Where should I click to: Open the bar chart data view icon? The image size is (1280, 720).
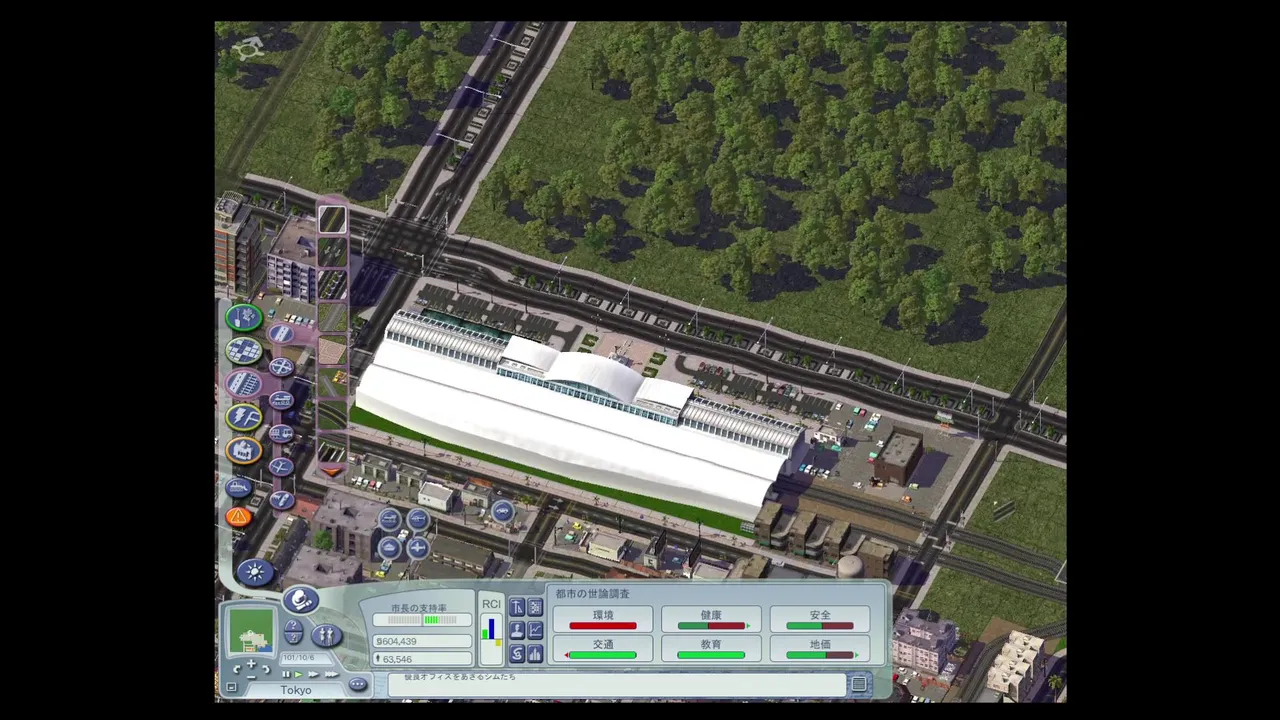click(x=535, y=654)
